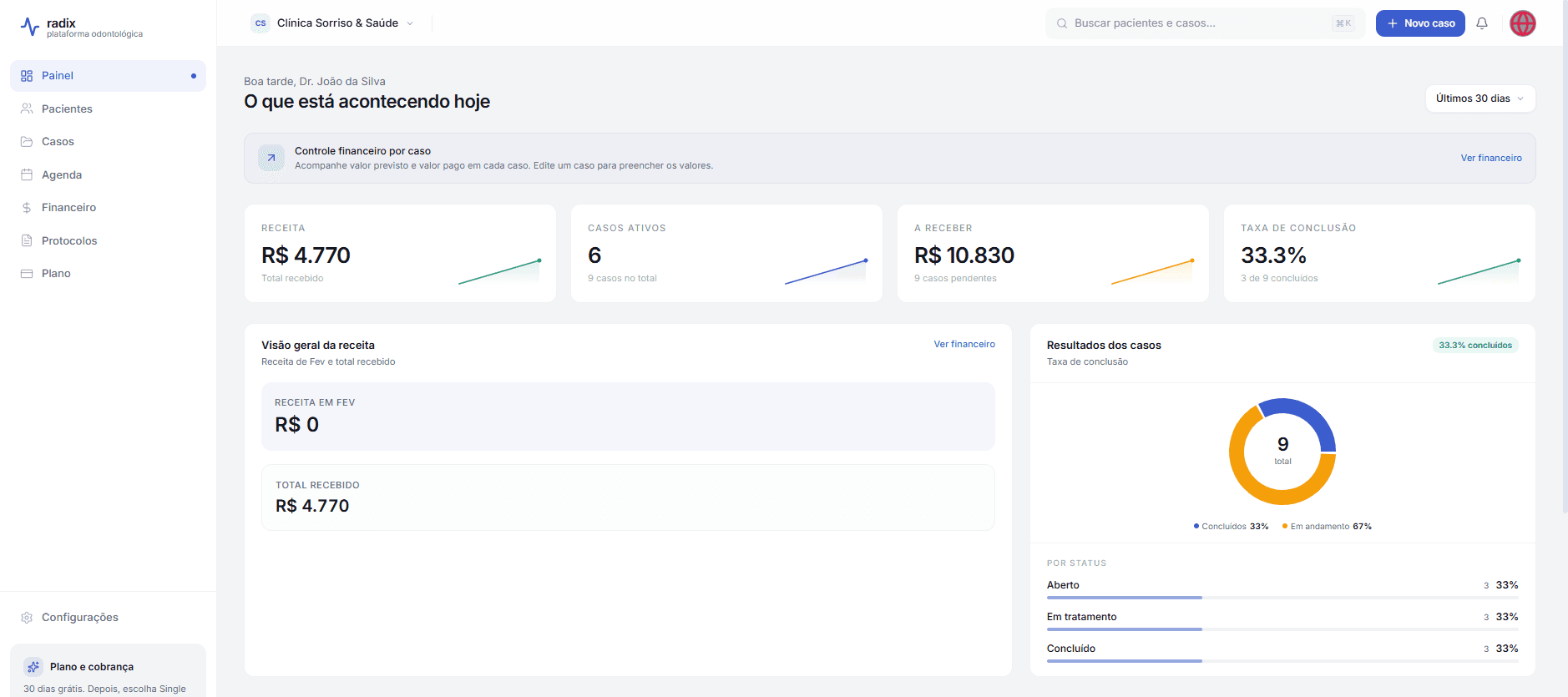The width and height of the screenshot is (1568, 697).
Task: Click the Controle financeiro arrow icon
Action: pos(271,158)
